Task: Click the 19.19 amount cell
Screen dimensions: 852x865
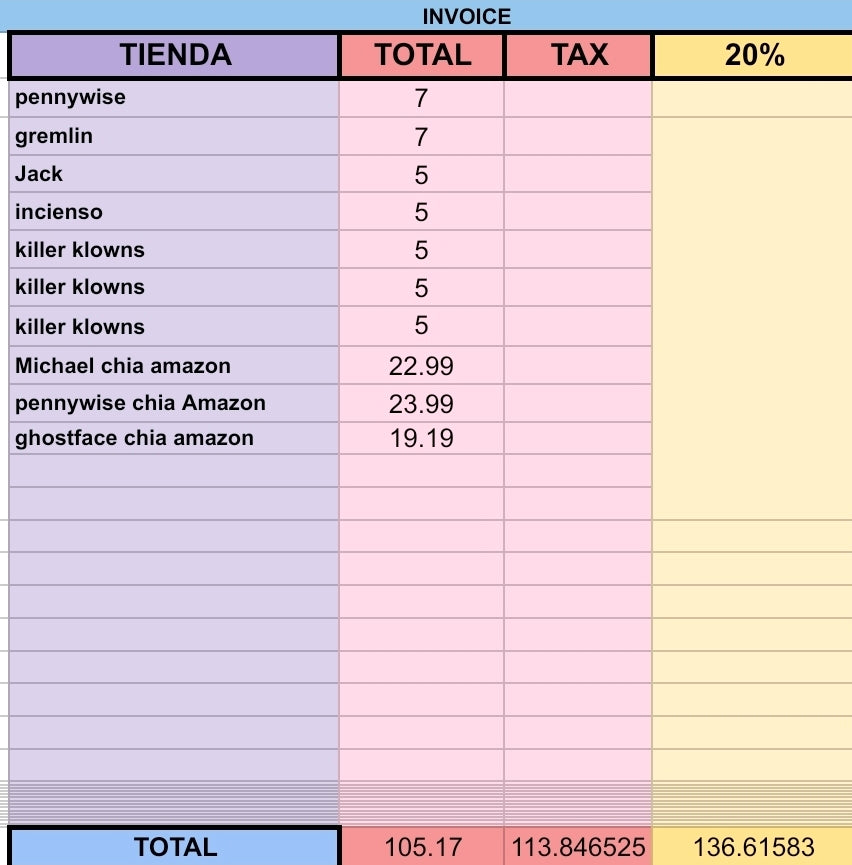Action: click(x=422, y=438)
